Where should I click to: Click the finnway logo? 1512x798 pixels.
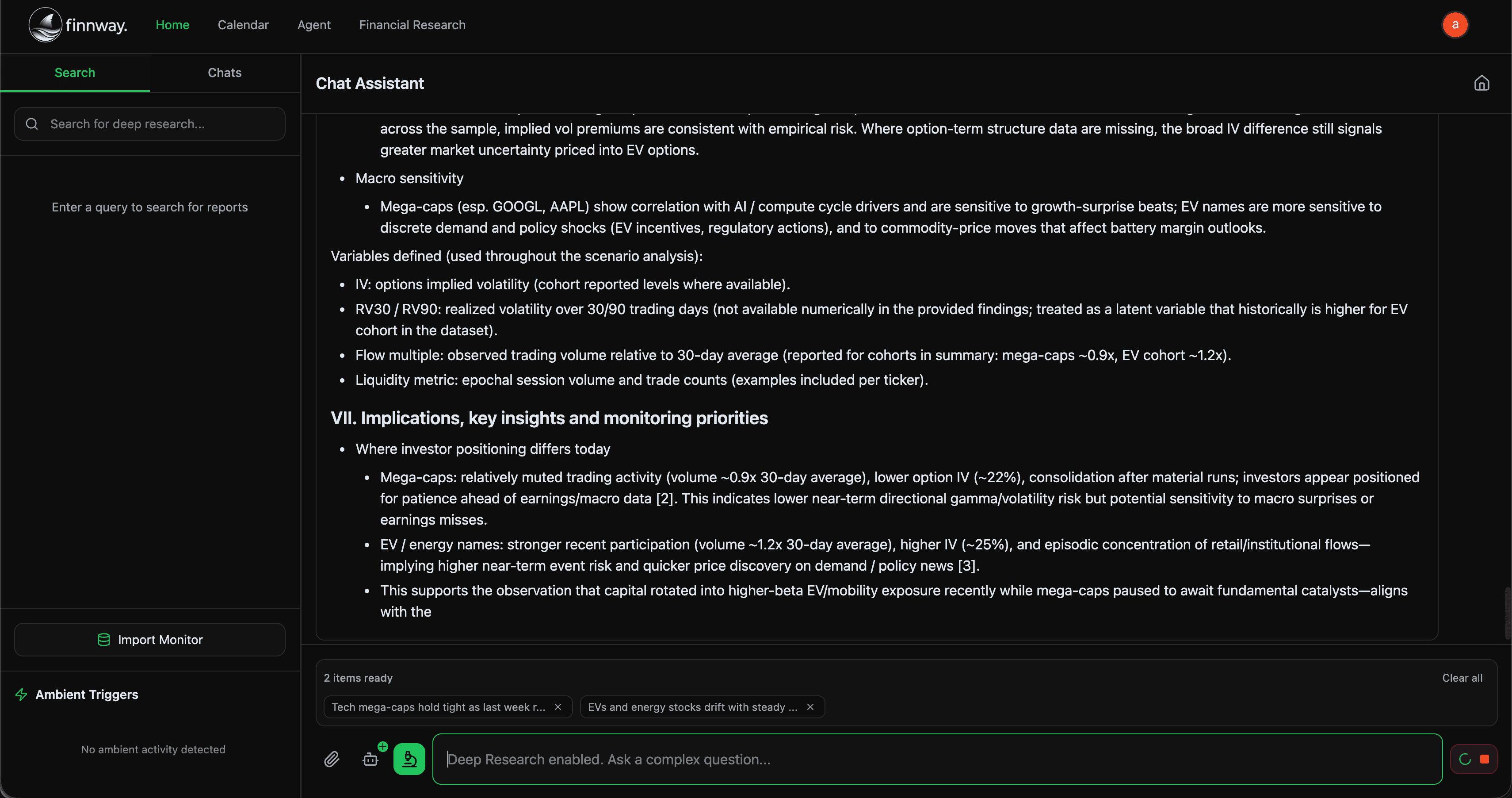coord(78,25)
